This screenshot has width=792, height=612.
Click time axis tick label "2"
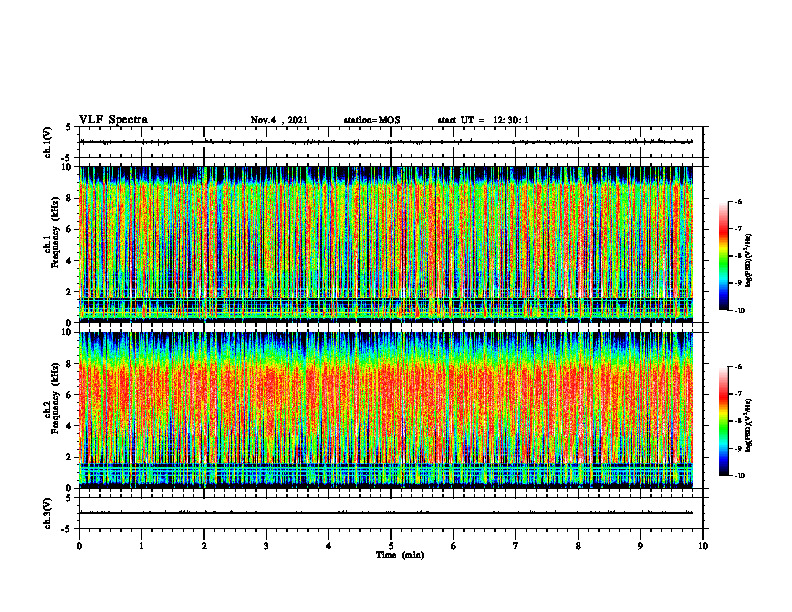(x=204, y=546)
